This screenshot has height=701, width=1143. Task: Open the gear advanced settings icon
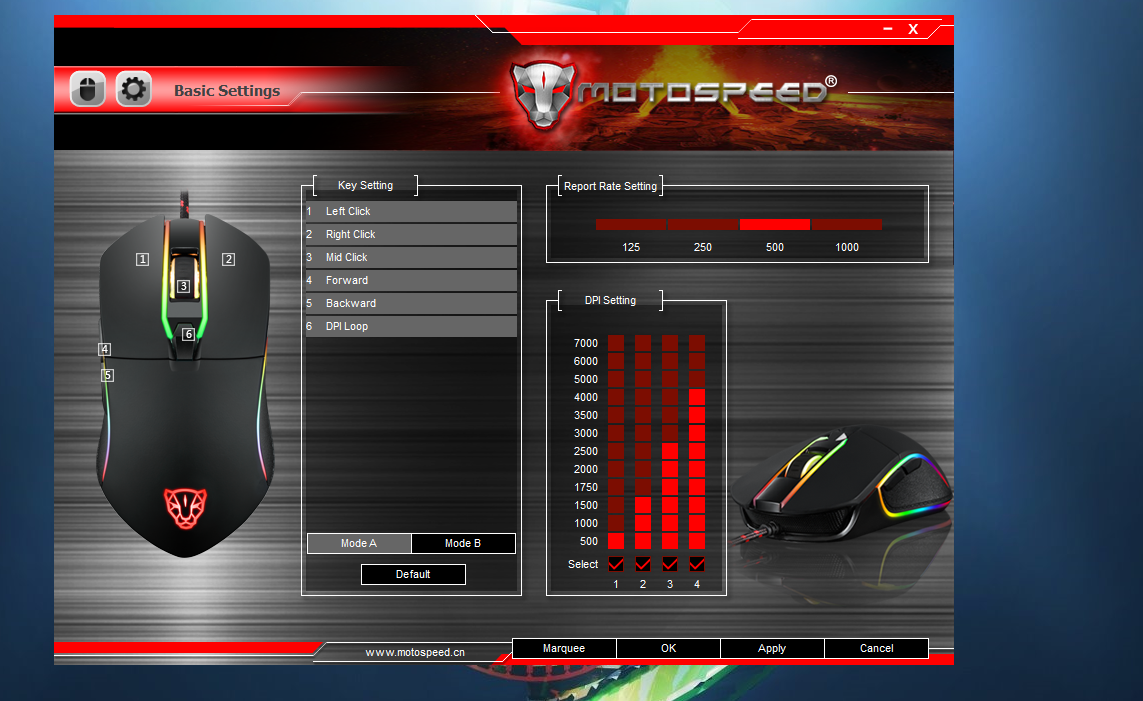coord(133,90)
